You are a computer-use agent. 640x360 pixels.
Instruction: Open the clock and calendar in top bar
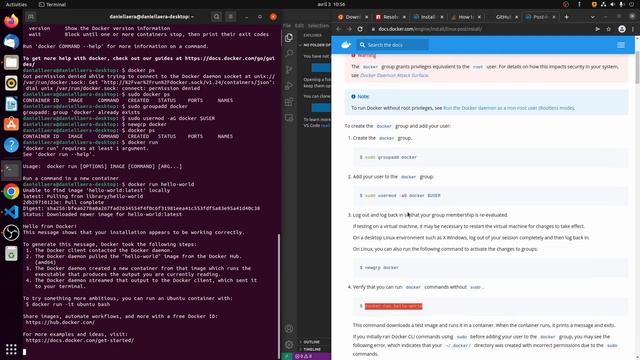(331, 4)
